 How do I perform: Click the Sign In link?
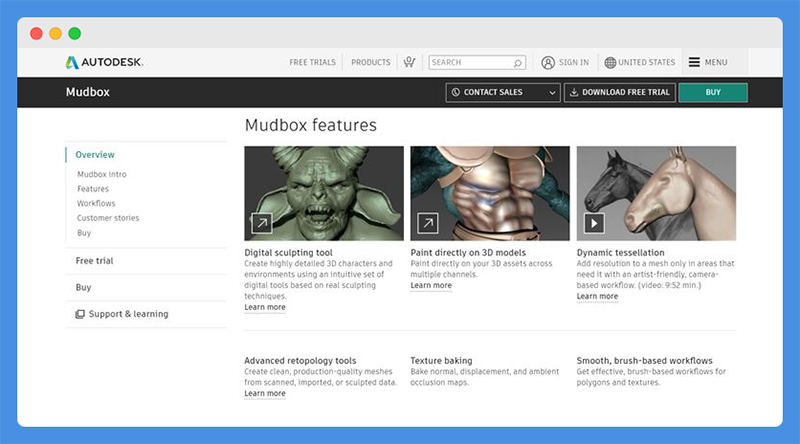coord(573,62)
